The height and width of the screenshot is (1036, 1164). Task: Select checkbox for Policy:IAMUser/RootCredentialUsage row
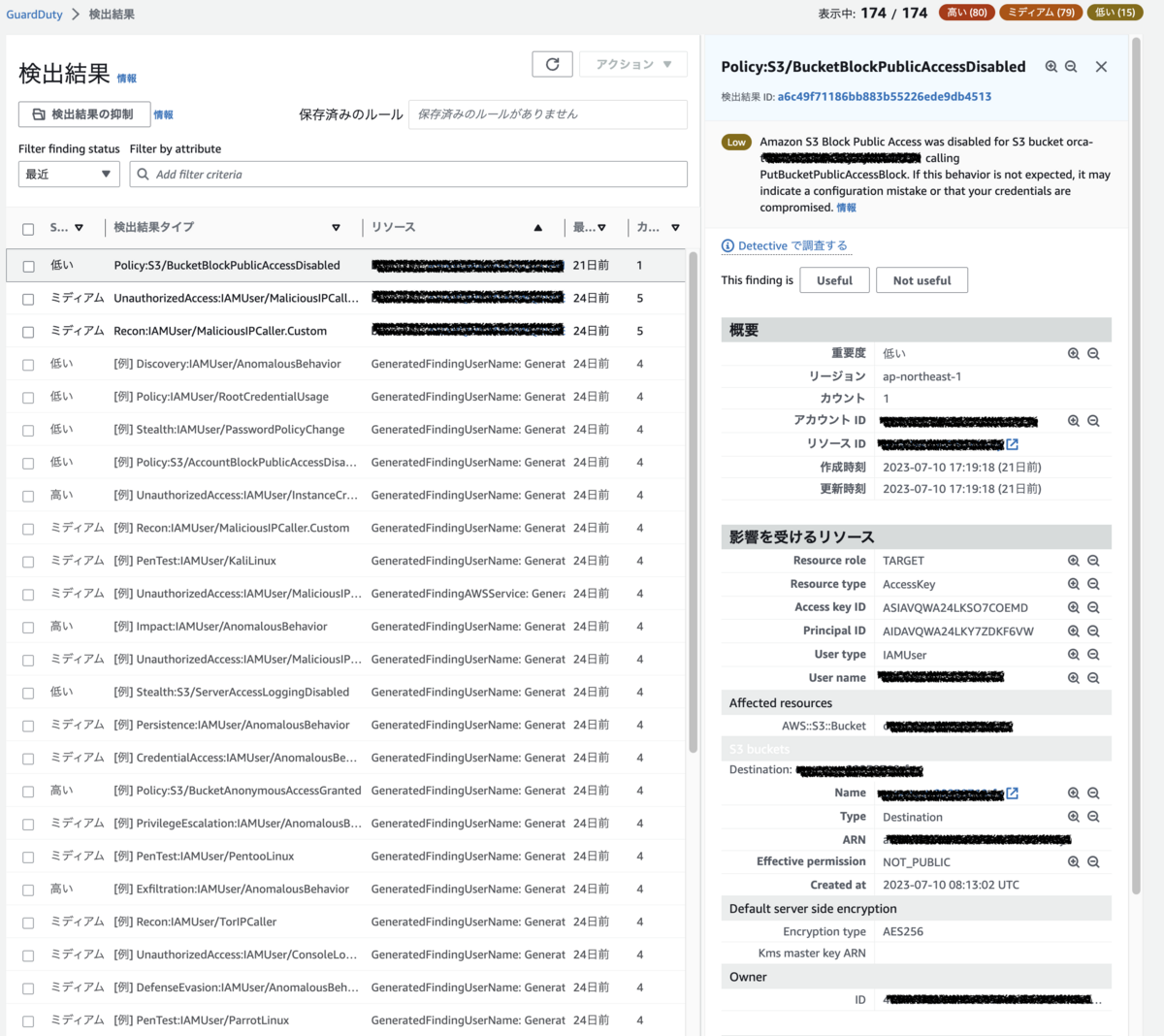point(28,398)
